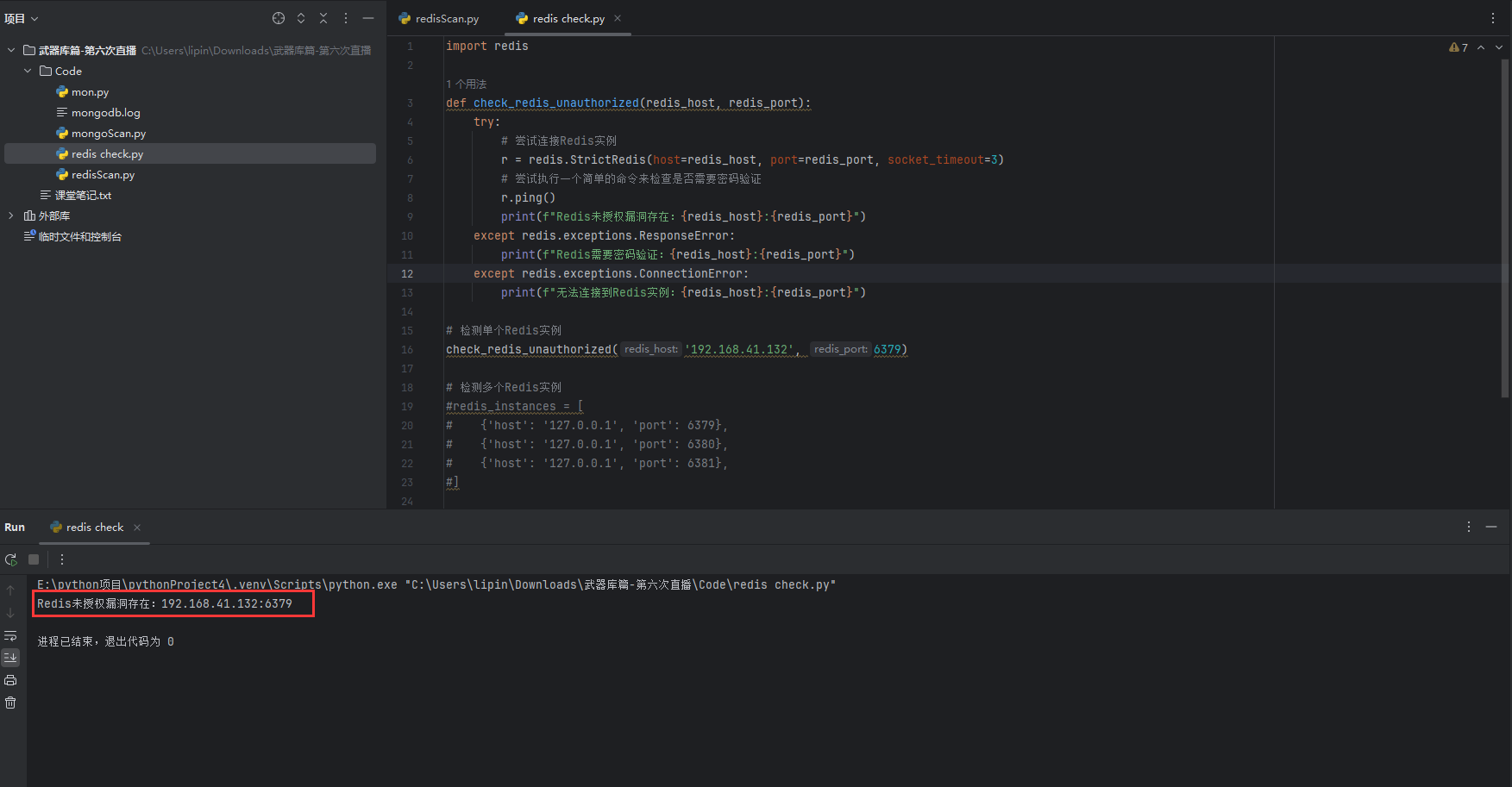The height and width of the screenshot is (787, 1512).
Task: Click the '1 个用法' usages hint
Action: 467,84
